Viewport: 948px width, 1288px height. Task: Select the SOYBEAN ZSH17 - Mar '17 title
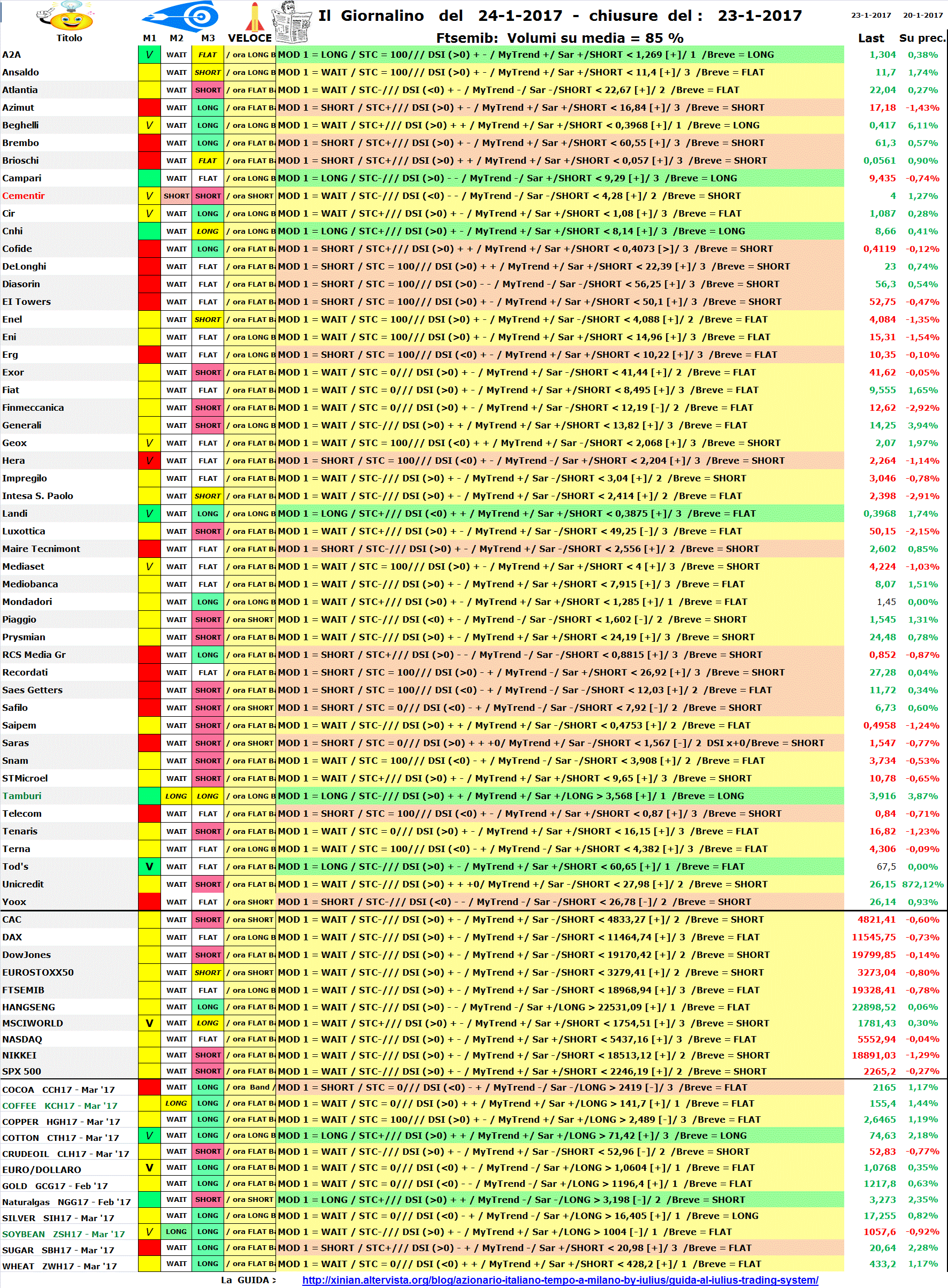(x=63, y=1234)
